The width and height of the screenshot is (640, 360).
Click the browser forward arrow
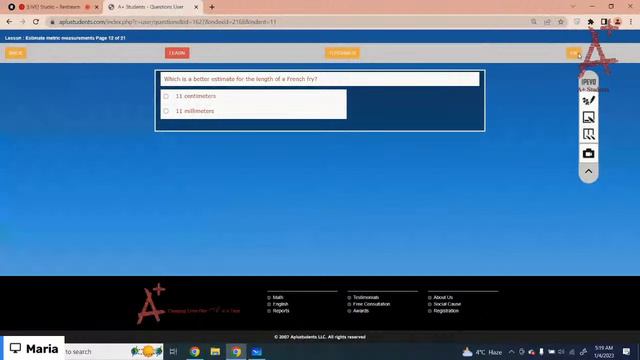(x=22, y=22)
